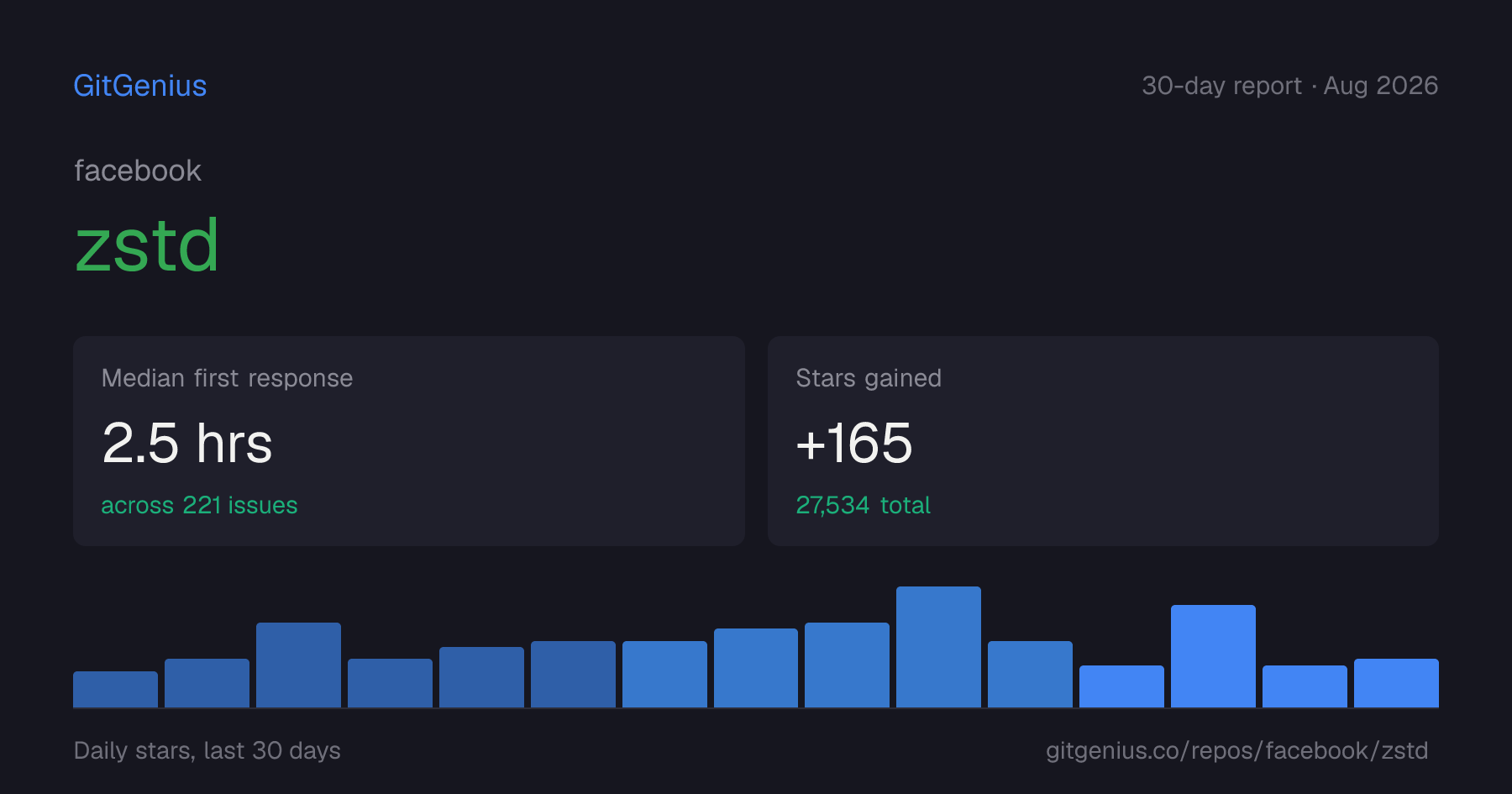Select the "2.5 hrs" value

click(x=187, y=443)
